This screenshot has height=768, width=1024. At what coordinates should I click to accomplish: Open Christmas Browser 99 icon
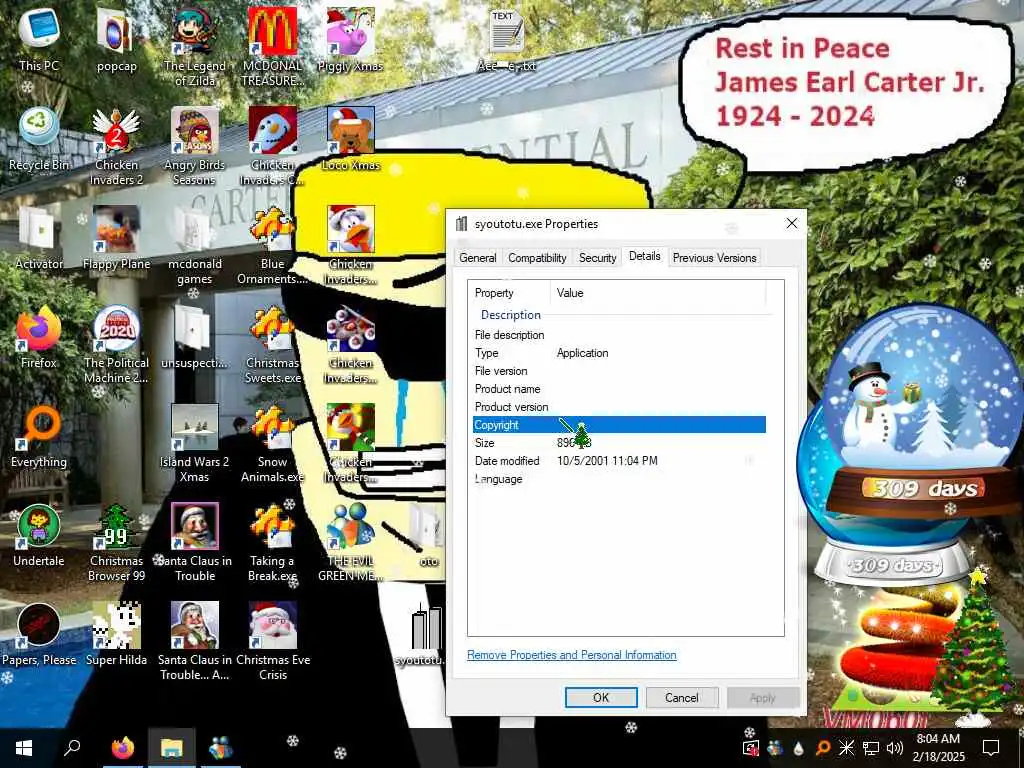click(x=116, y=542)
